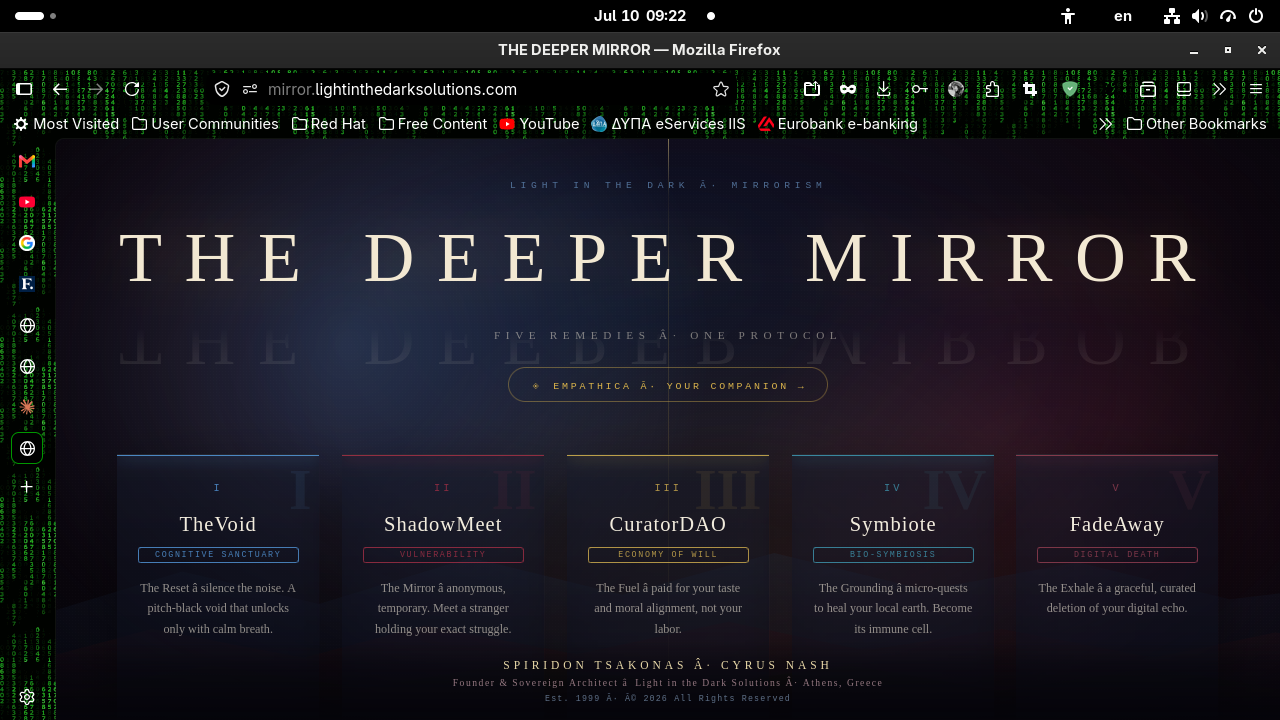
Task: Open the Other Bookmarks folder
Action: click(x=1196, y=124)
